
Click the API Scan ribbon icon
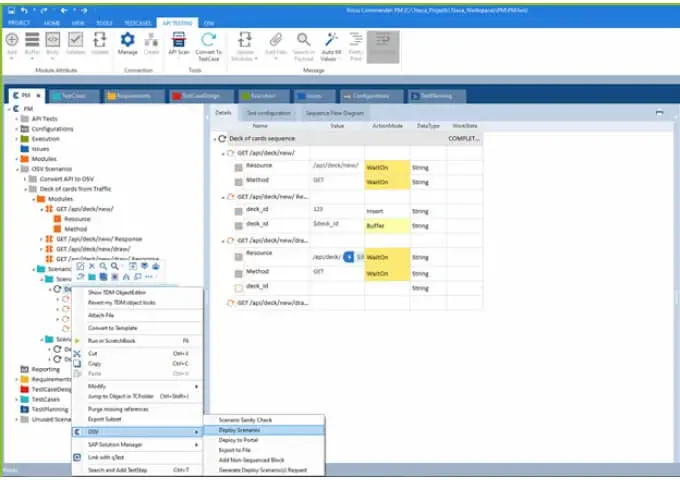(x=179, y=44)
